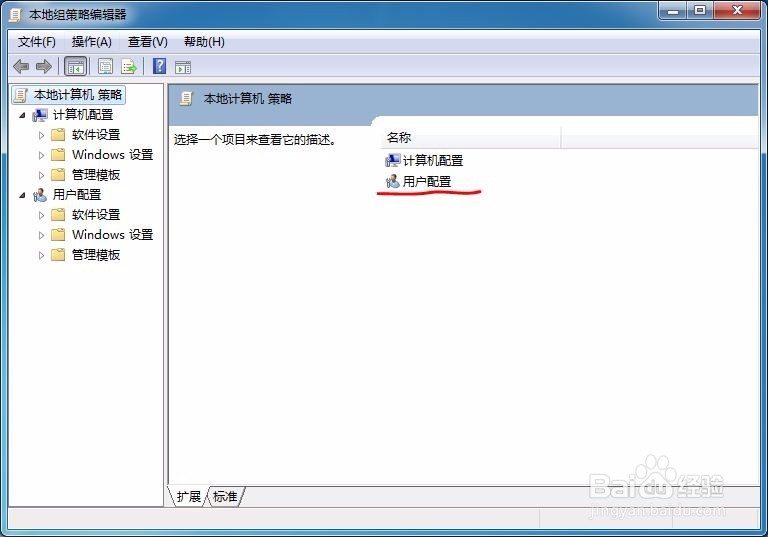Open Help via the blue question mark icon
The image size is (768, 537).
160,66
